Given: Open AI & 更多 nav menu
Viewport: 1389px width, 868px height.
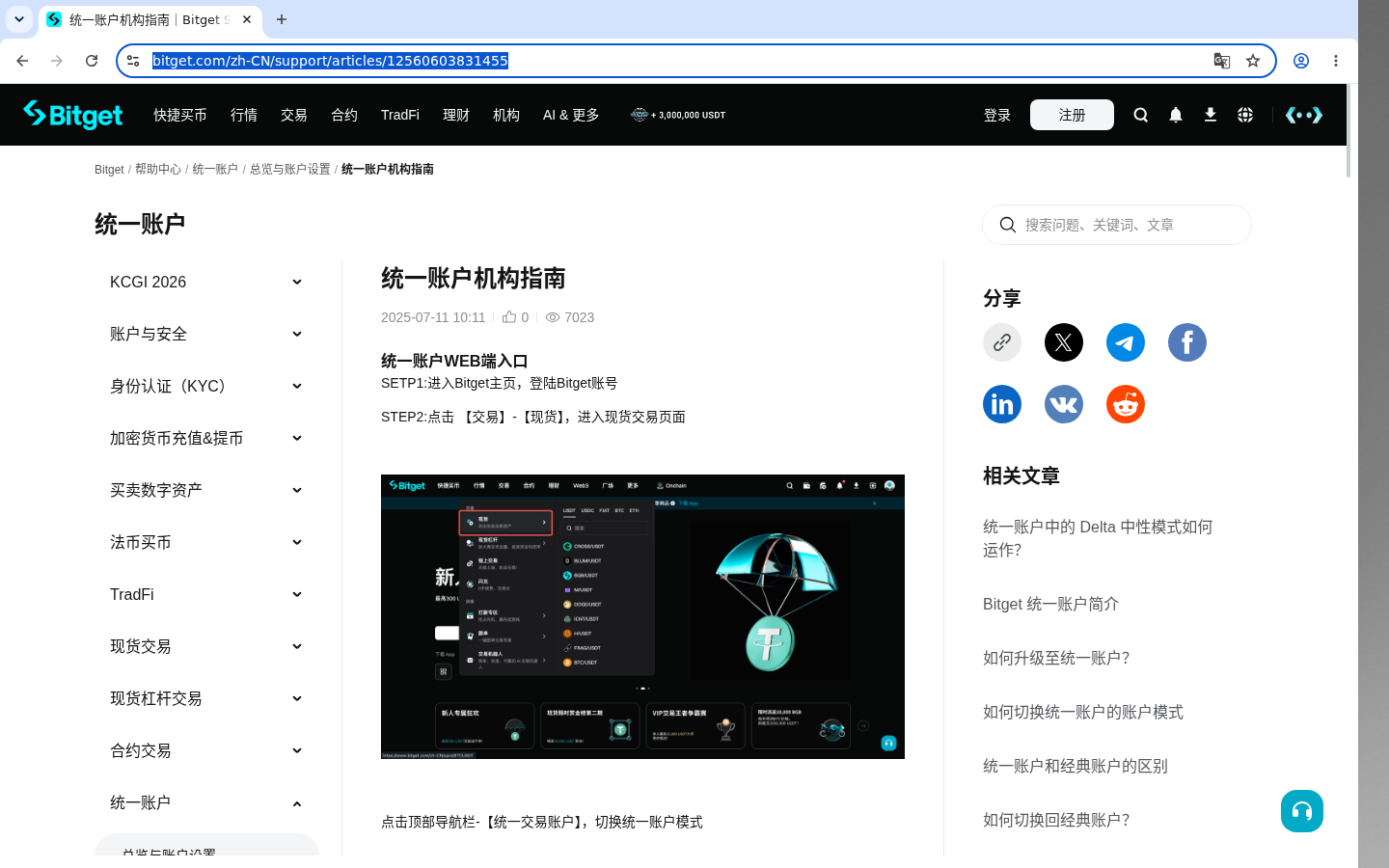Looking at the screenshot, I should [571, 115].
